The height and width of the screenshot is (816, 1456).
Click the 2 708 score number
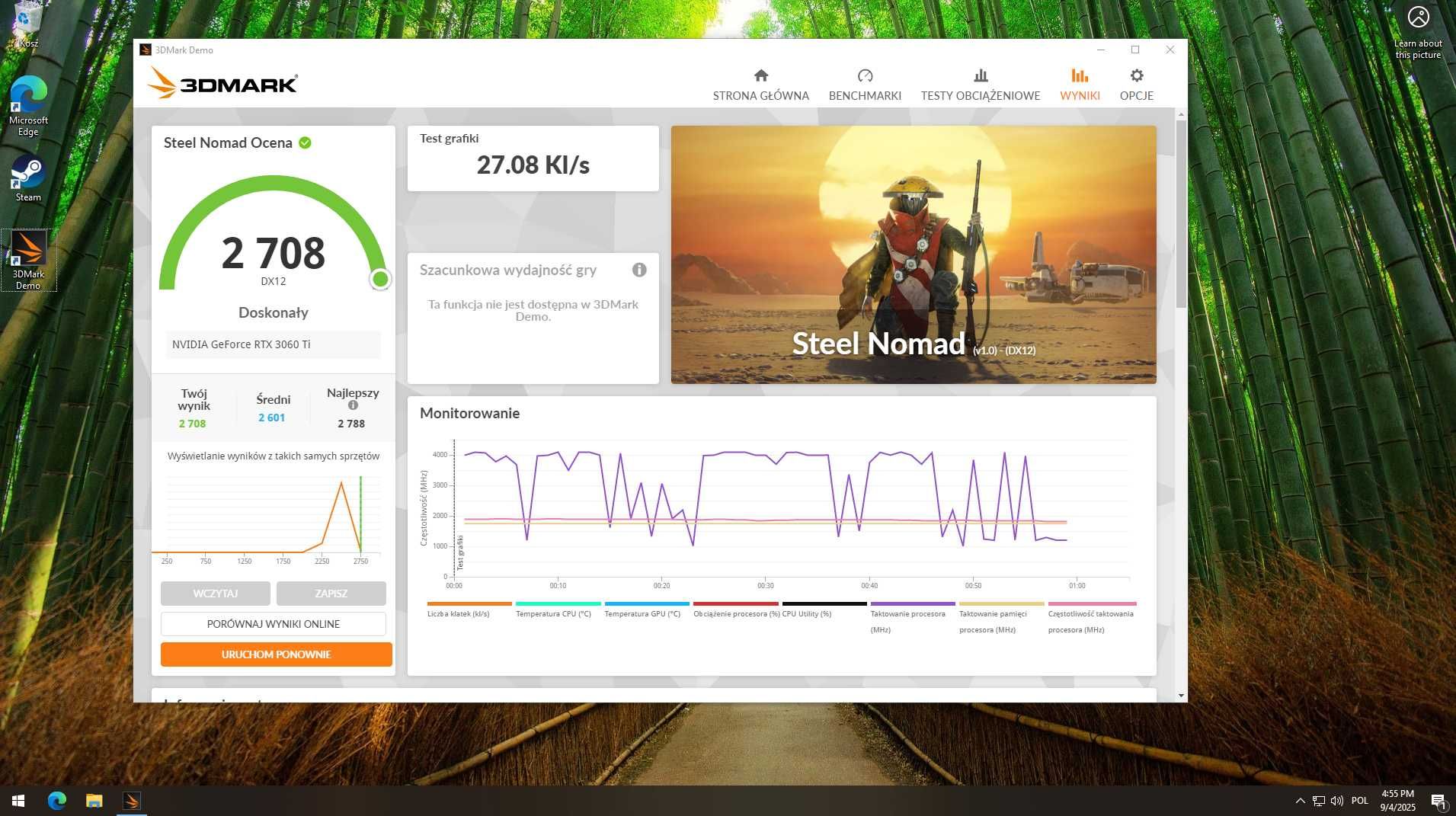(273, 253)
